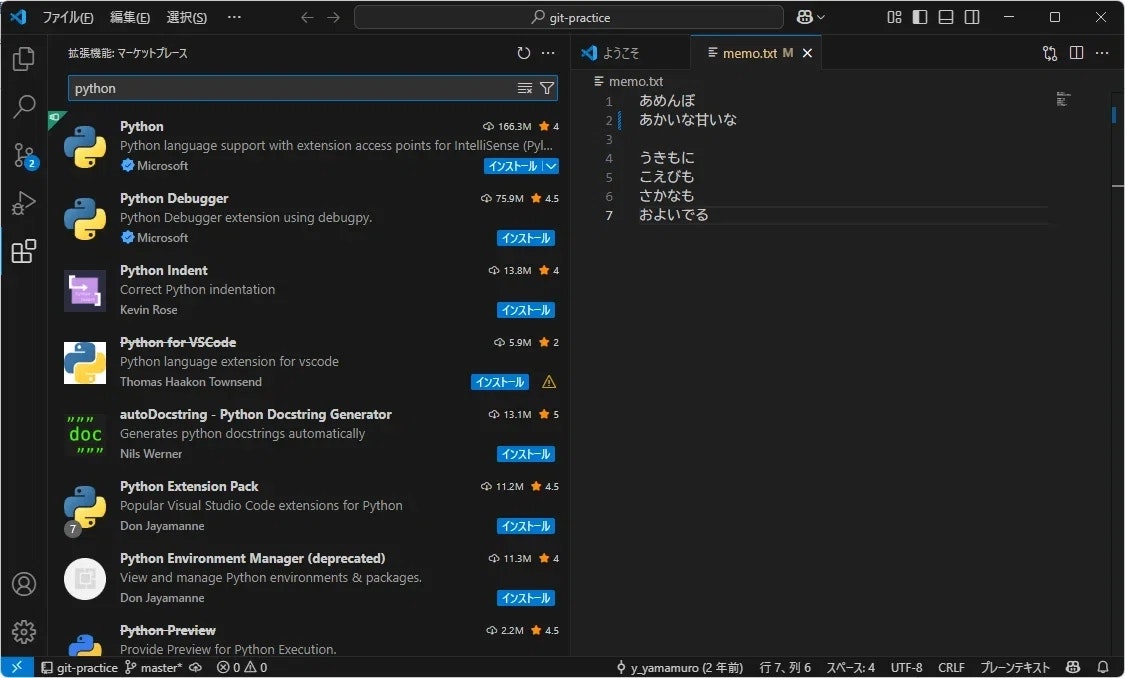Split the editor to the right
1125x678 pixels.
tap(1076, 53)
